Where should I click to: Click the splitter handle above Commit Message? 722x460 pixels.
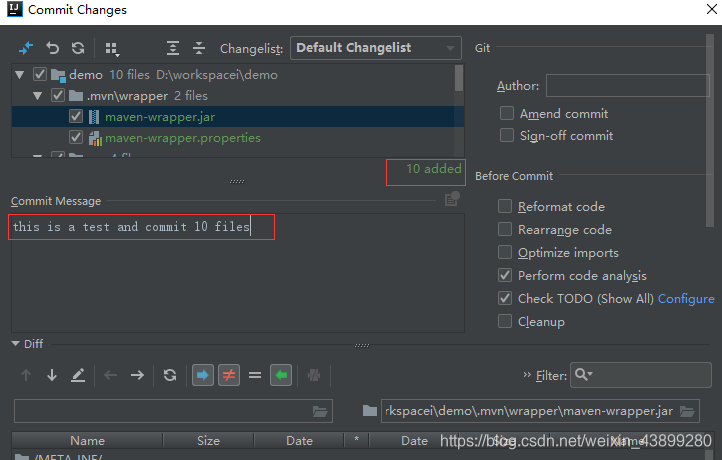pos(237,181)
